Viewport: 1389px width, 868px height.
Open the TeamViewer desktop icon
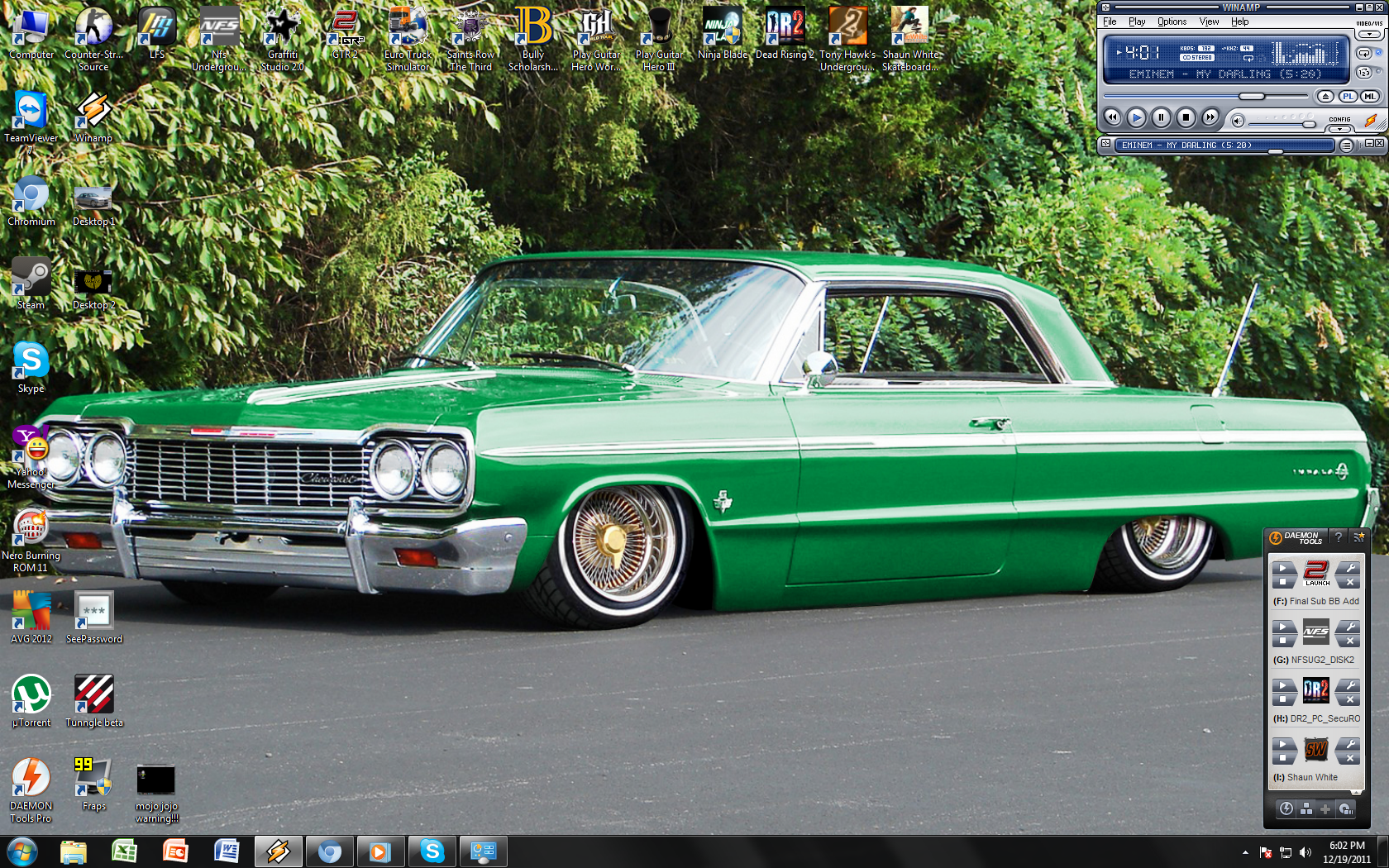pos(31,122)
